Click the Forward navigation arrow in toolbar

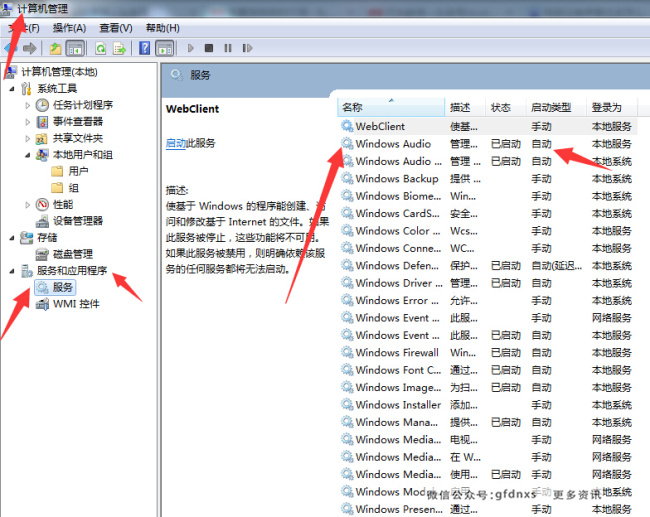pyautogui.click(x=30, y=48)
